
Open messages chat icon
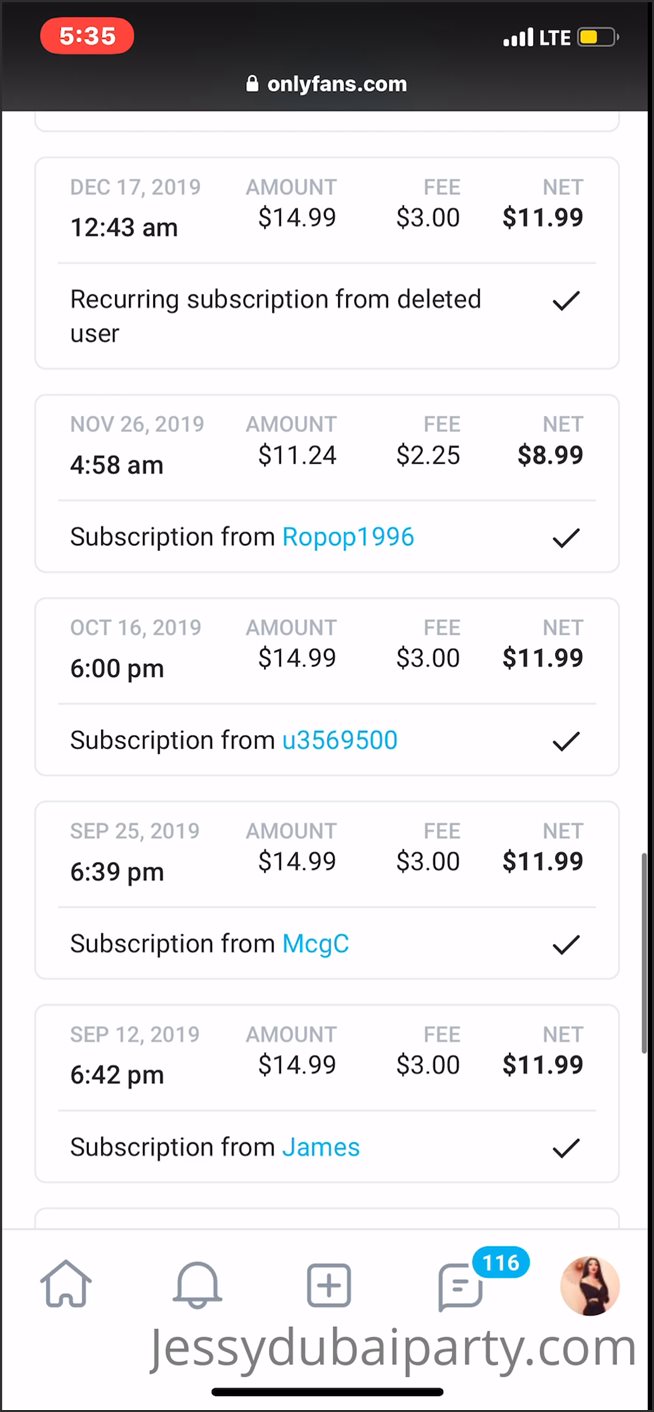461,1287
